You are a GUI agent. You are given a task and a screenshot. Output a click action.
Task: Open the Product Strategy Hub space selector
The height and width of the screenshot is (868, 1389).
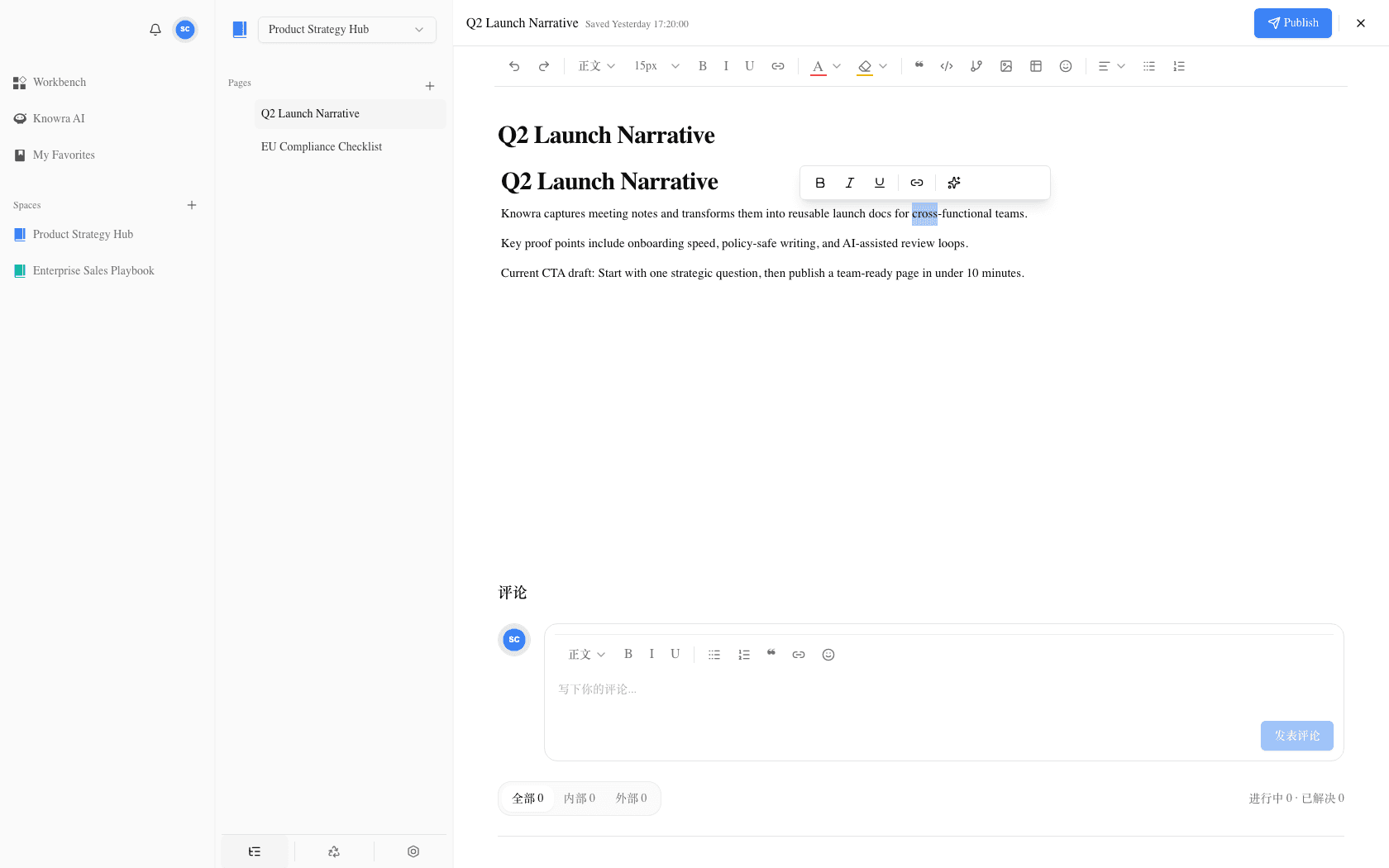[346, 29]
